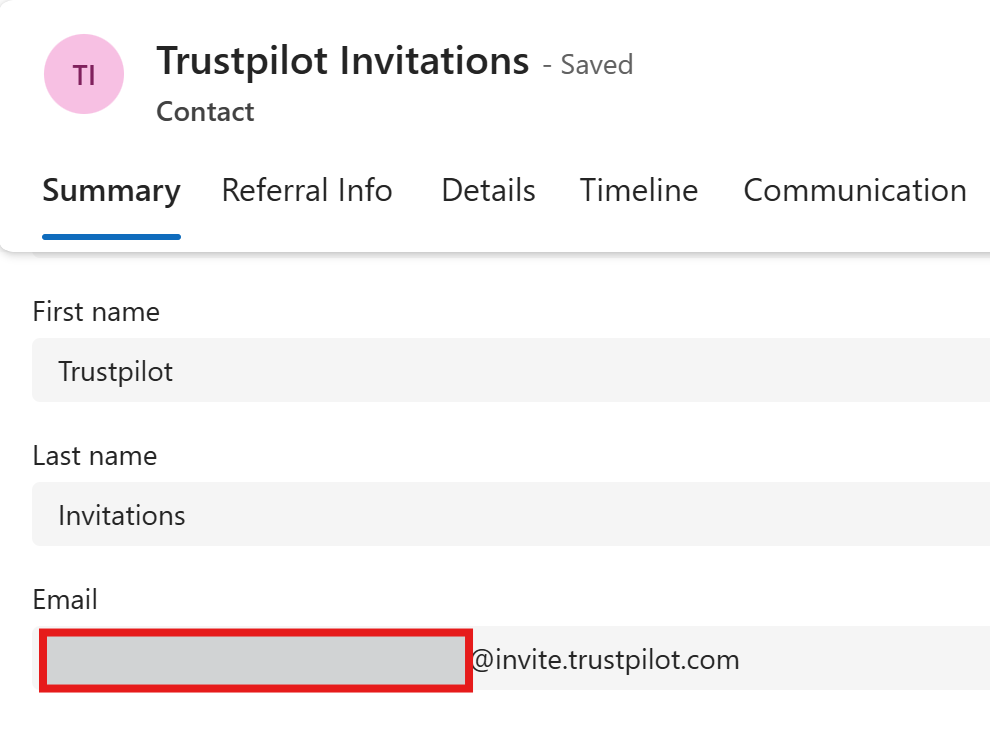Place cursor on the Trustpilot first name value
990x730 pixels.
coord(116,372)
